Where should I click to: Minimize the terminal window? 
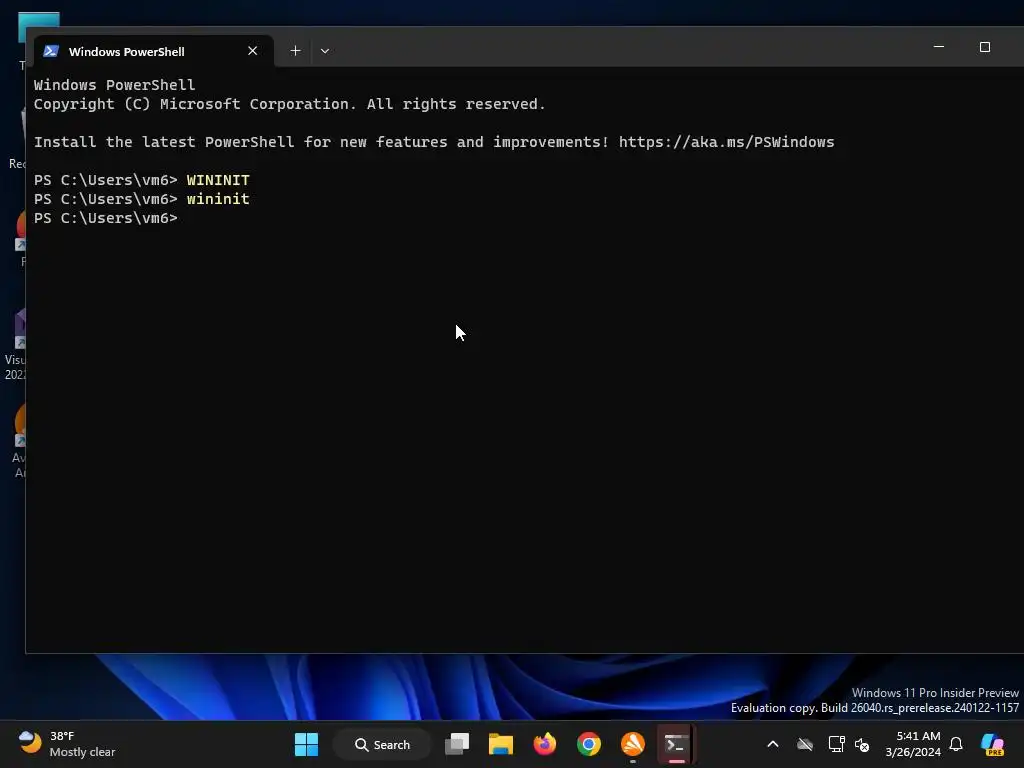(938, 47)
